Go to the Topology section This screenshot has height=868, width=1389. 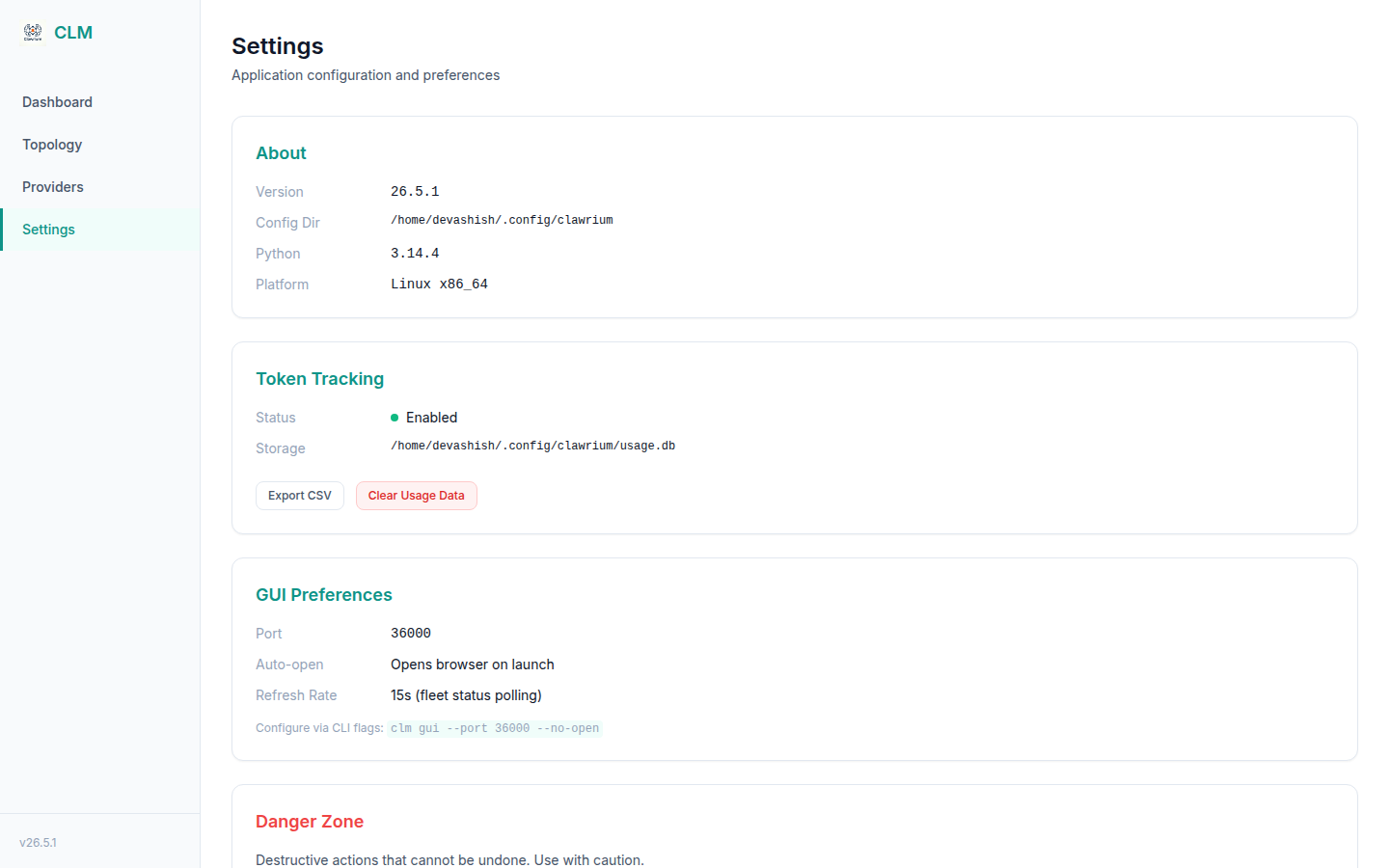100,145
